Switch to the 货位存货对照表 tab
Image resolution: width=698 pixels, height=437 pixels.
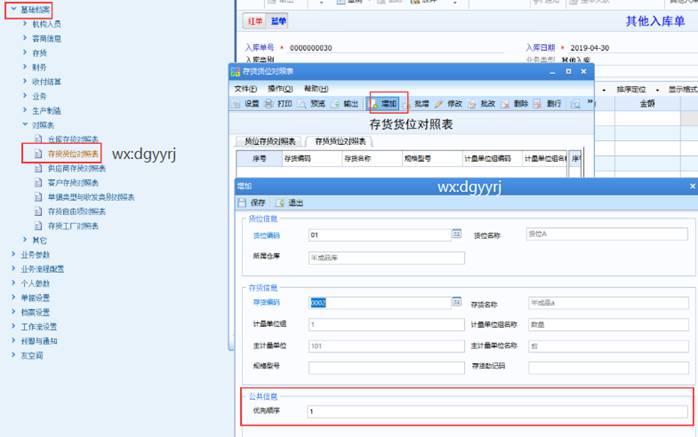tap(267, 141)
